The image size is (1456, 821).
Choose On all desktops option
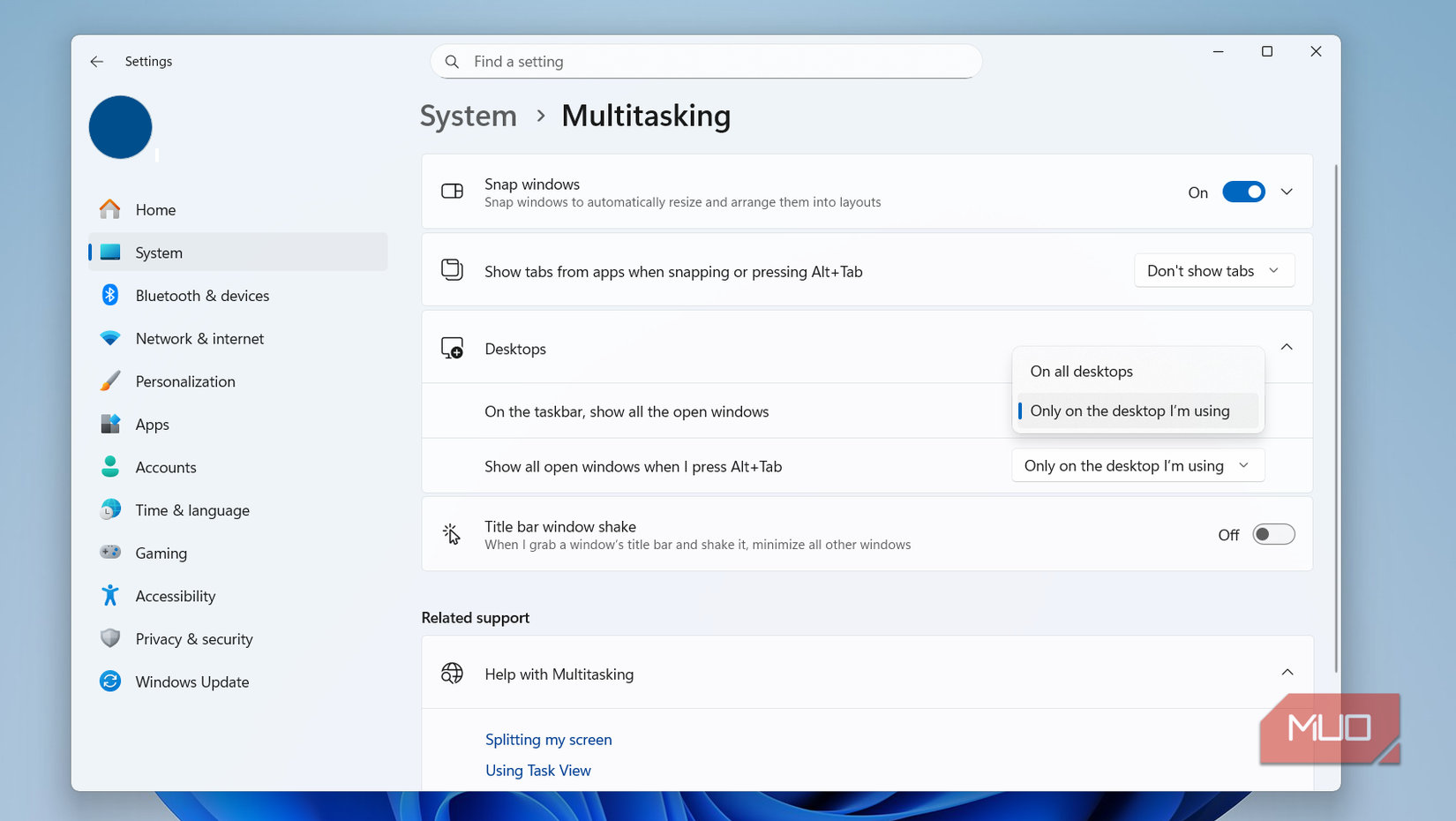[x=1137, y=372]
